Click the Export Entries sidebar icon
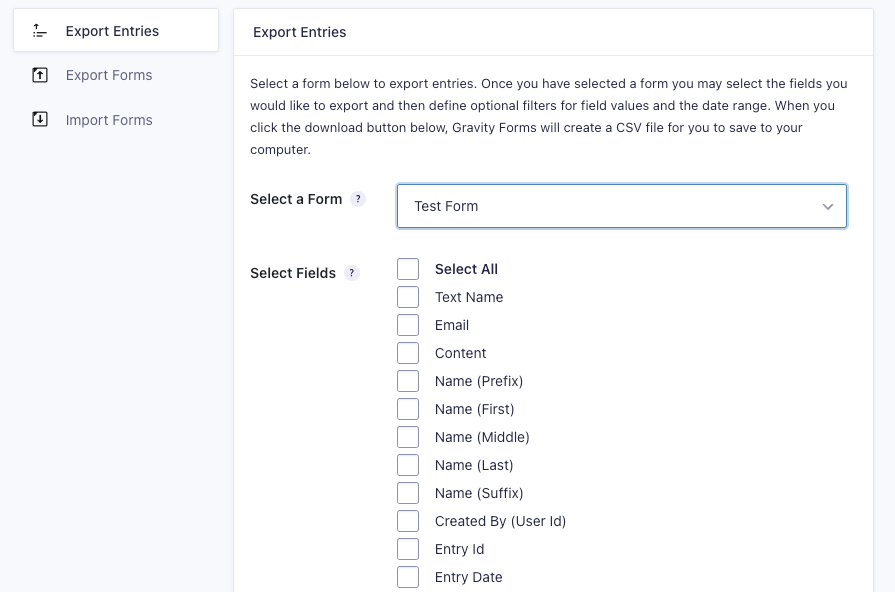The height and width of the screenshot is (592, 895). [x=39, y=30]
